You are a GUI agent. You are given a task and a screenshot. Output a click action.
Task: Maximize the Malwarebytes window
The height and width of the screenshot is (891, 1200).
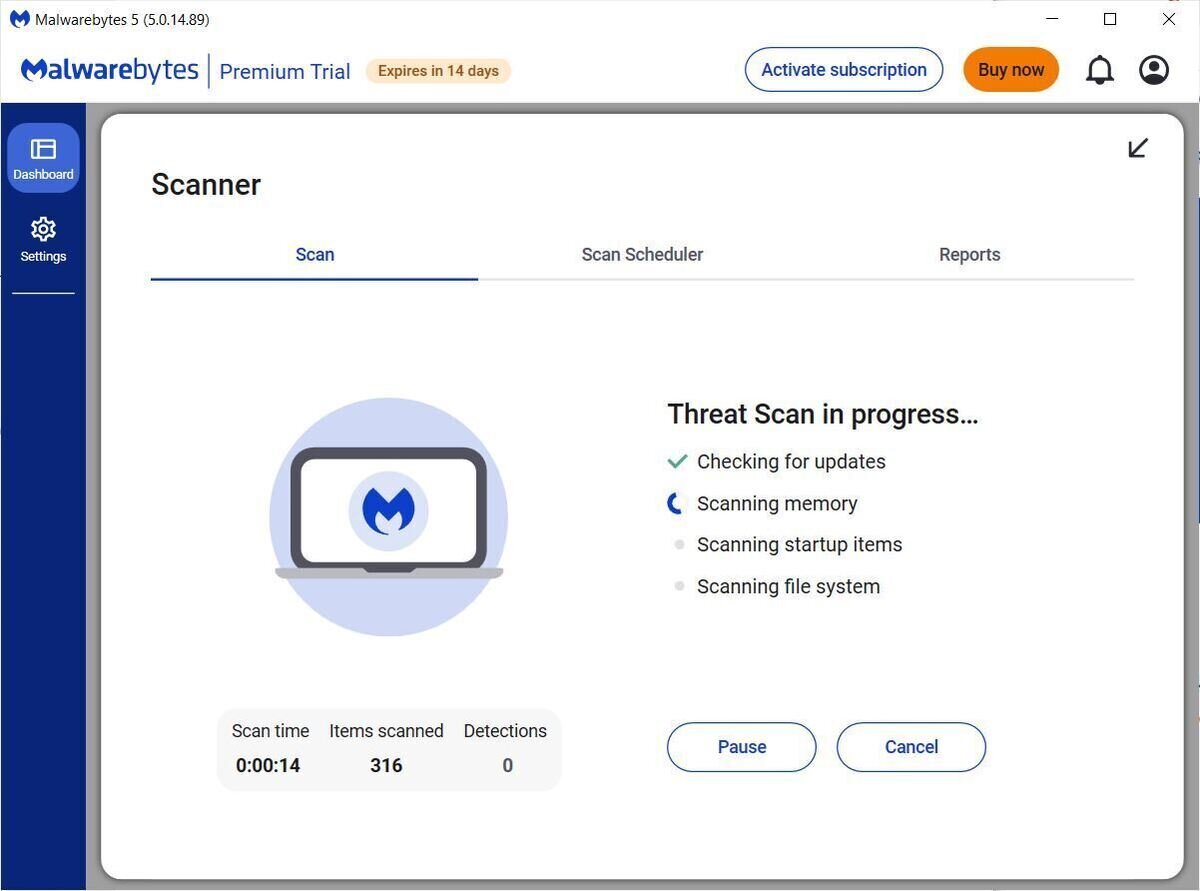tap(1110, 19)
